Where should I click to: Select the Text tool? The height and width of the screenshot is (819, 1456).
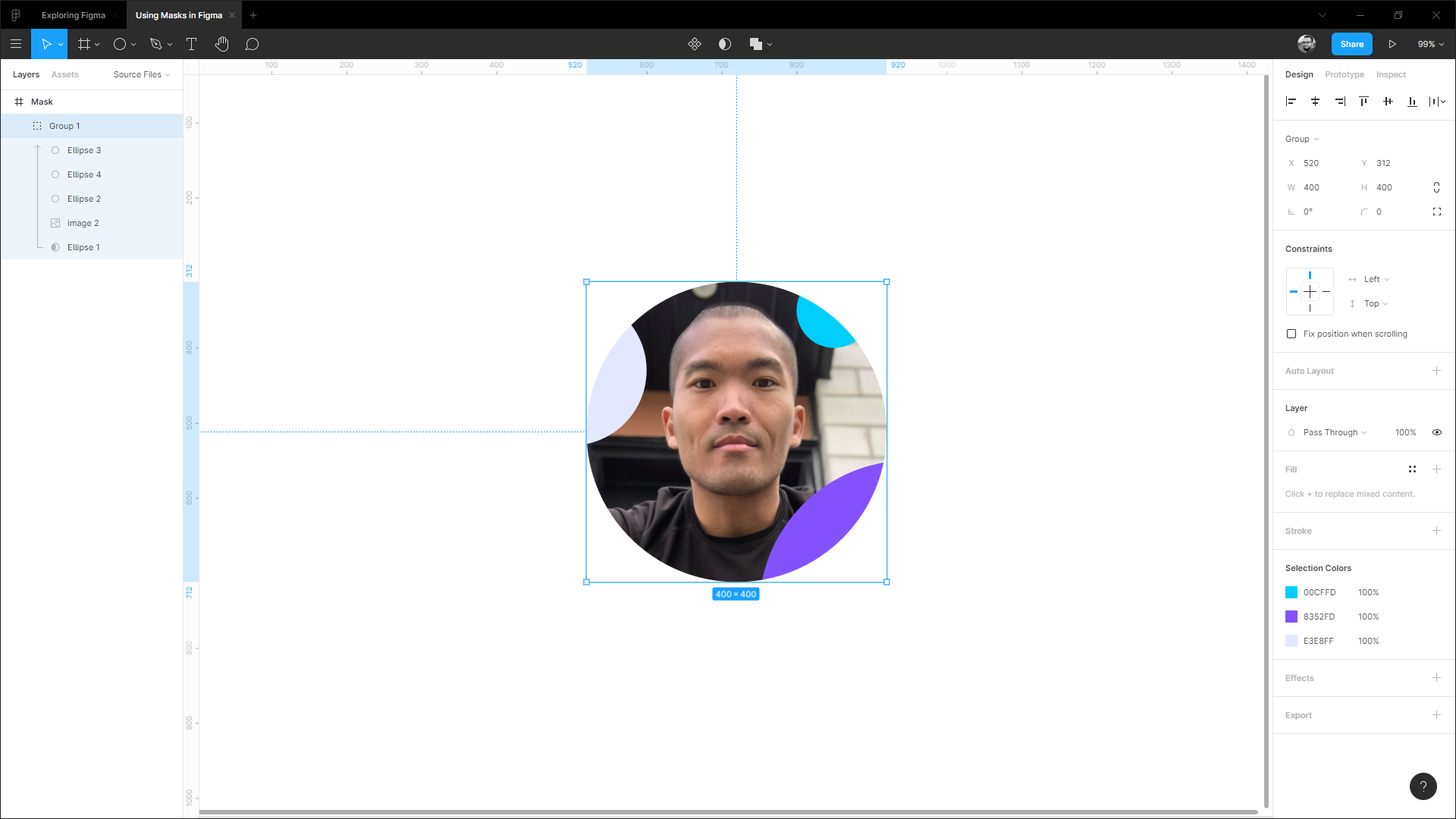[x=191, y=44]
